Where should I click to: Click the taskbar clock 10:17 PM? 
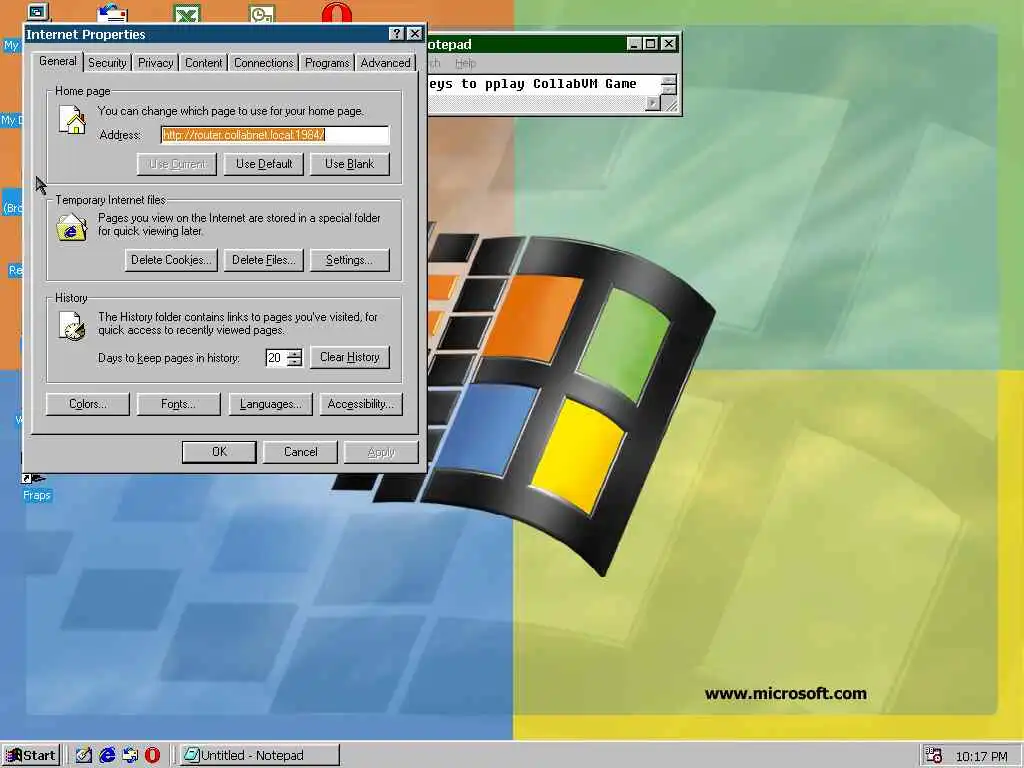coord(982,756)
